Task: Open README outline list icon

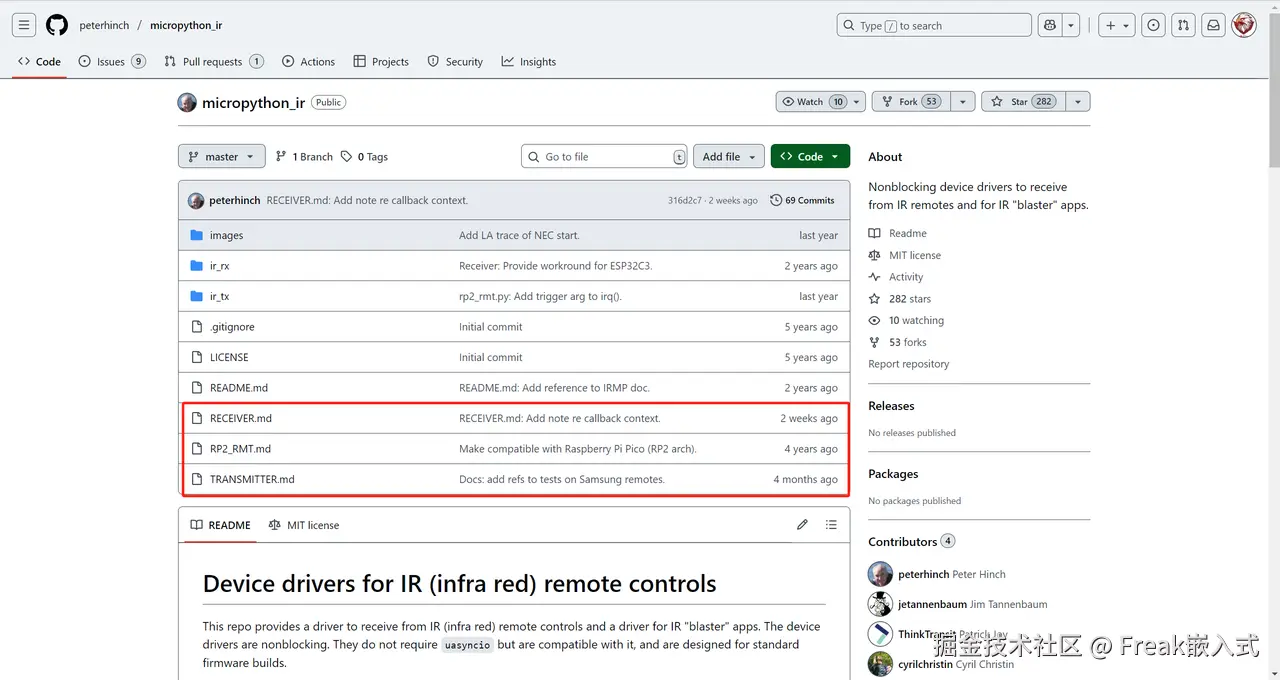Action: (831, 525)
